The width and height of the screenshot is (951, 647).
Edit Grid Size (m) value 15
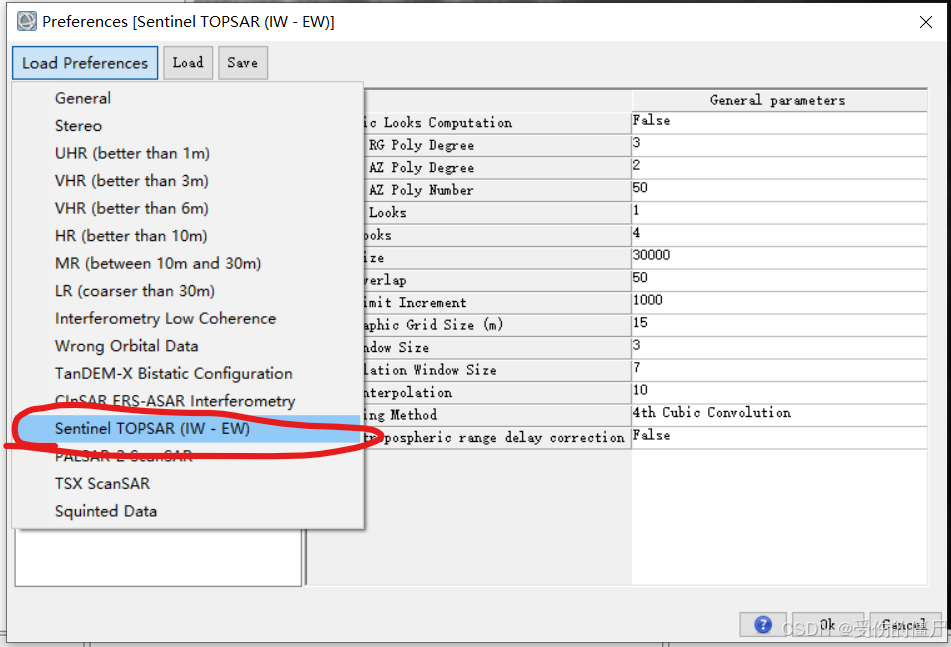[779, 324]
